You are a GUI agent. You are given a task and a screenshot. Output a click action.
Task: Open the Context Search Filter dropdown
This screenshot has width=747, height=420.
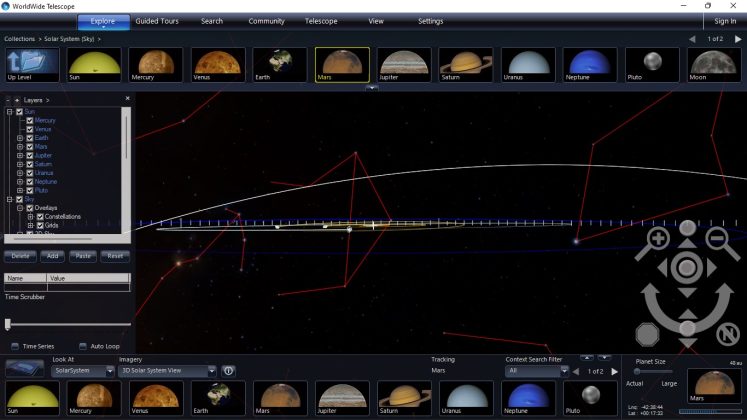tap(537, 371)
